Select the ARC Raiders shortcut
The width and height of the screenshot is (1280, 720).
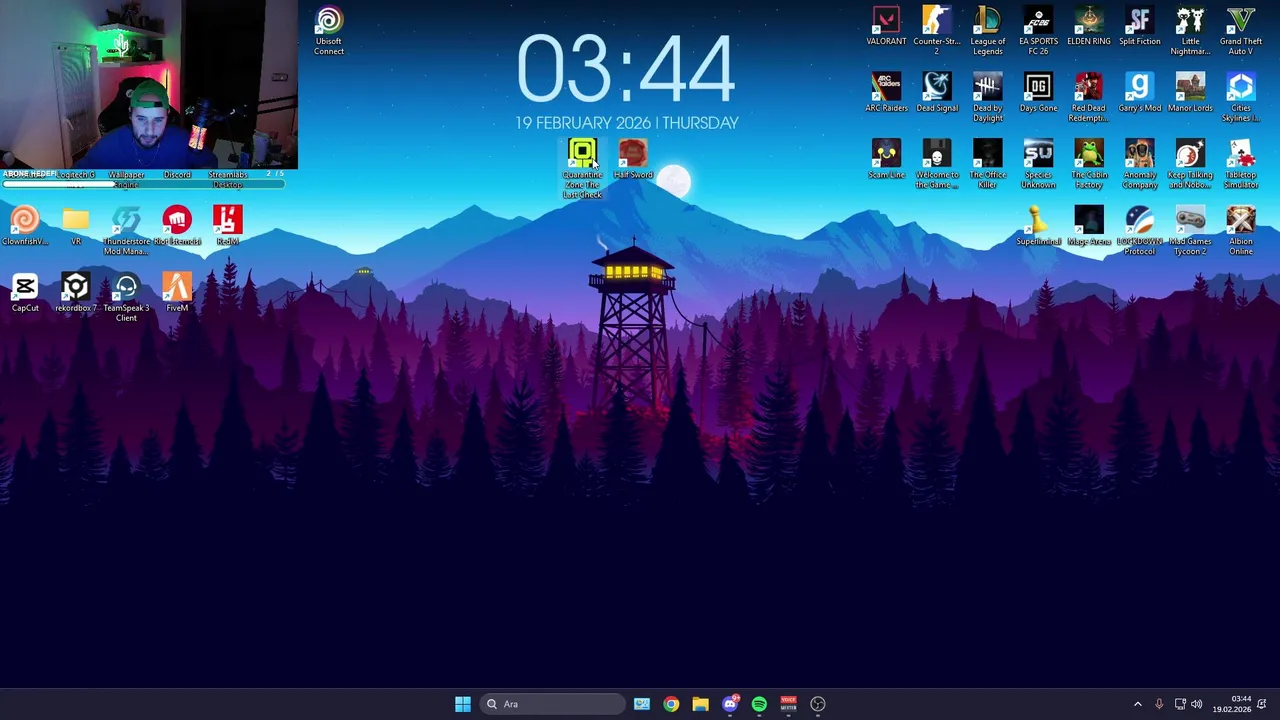coord(886,93)
